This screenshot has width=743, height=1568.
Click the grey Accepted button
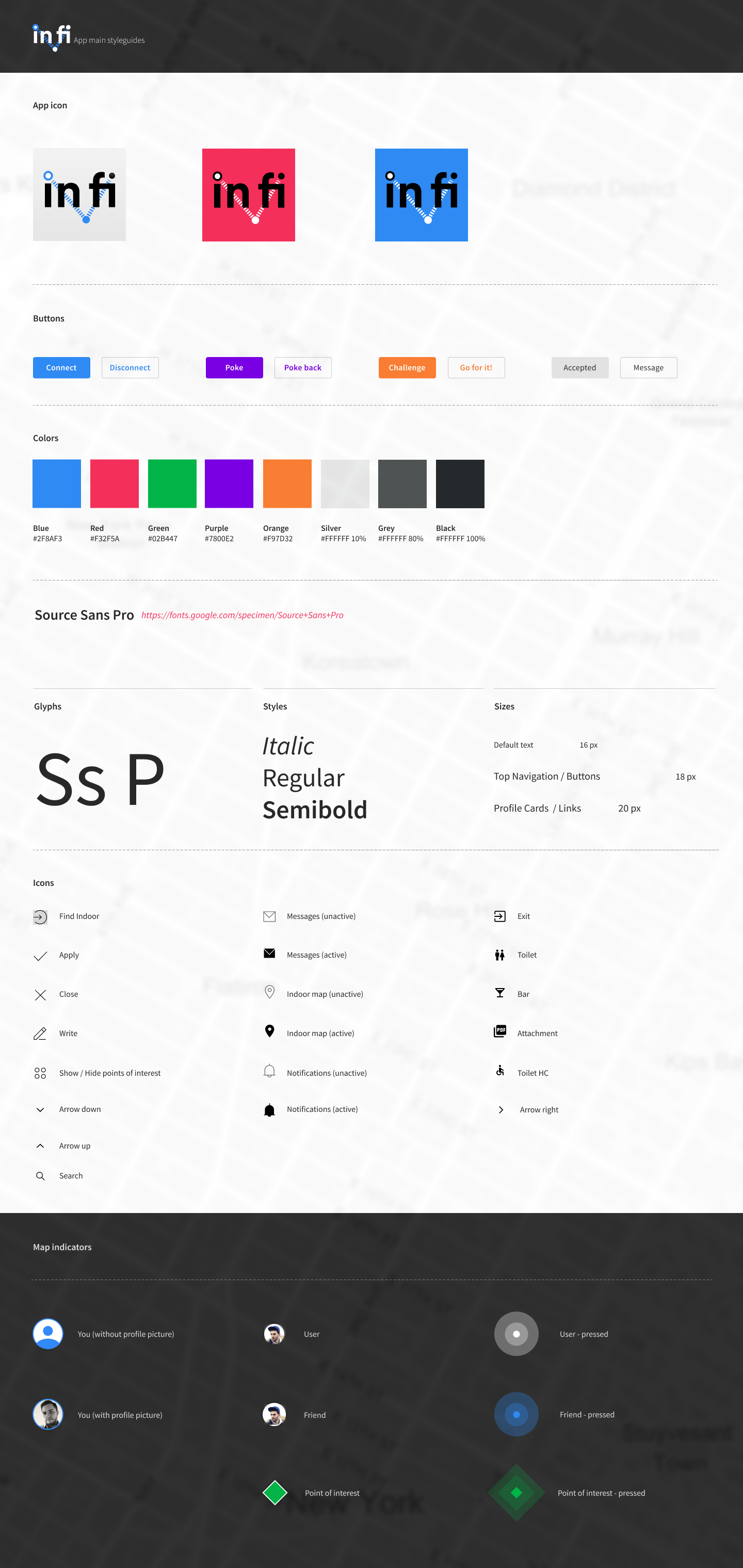click(580, 368)
